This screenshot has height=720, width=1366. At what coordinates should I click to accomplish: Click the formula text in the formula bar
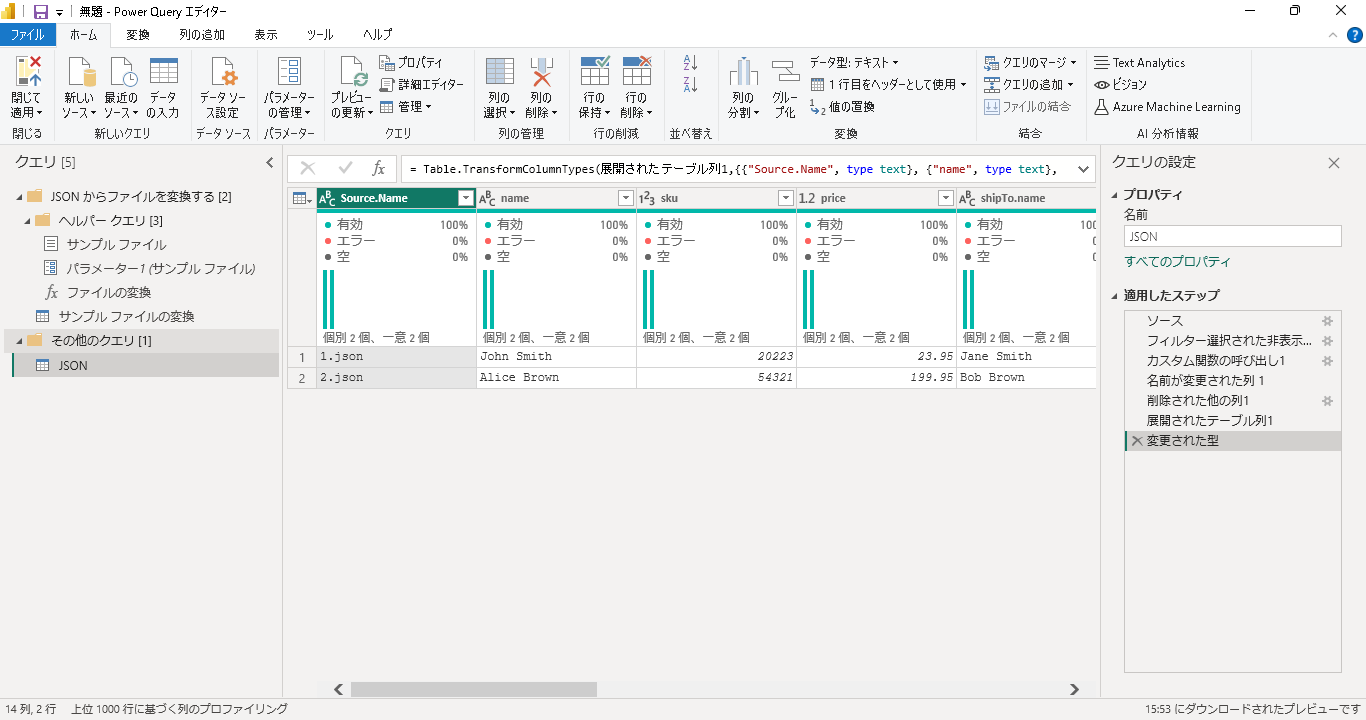point(735,169)
